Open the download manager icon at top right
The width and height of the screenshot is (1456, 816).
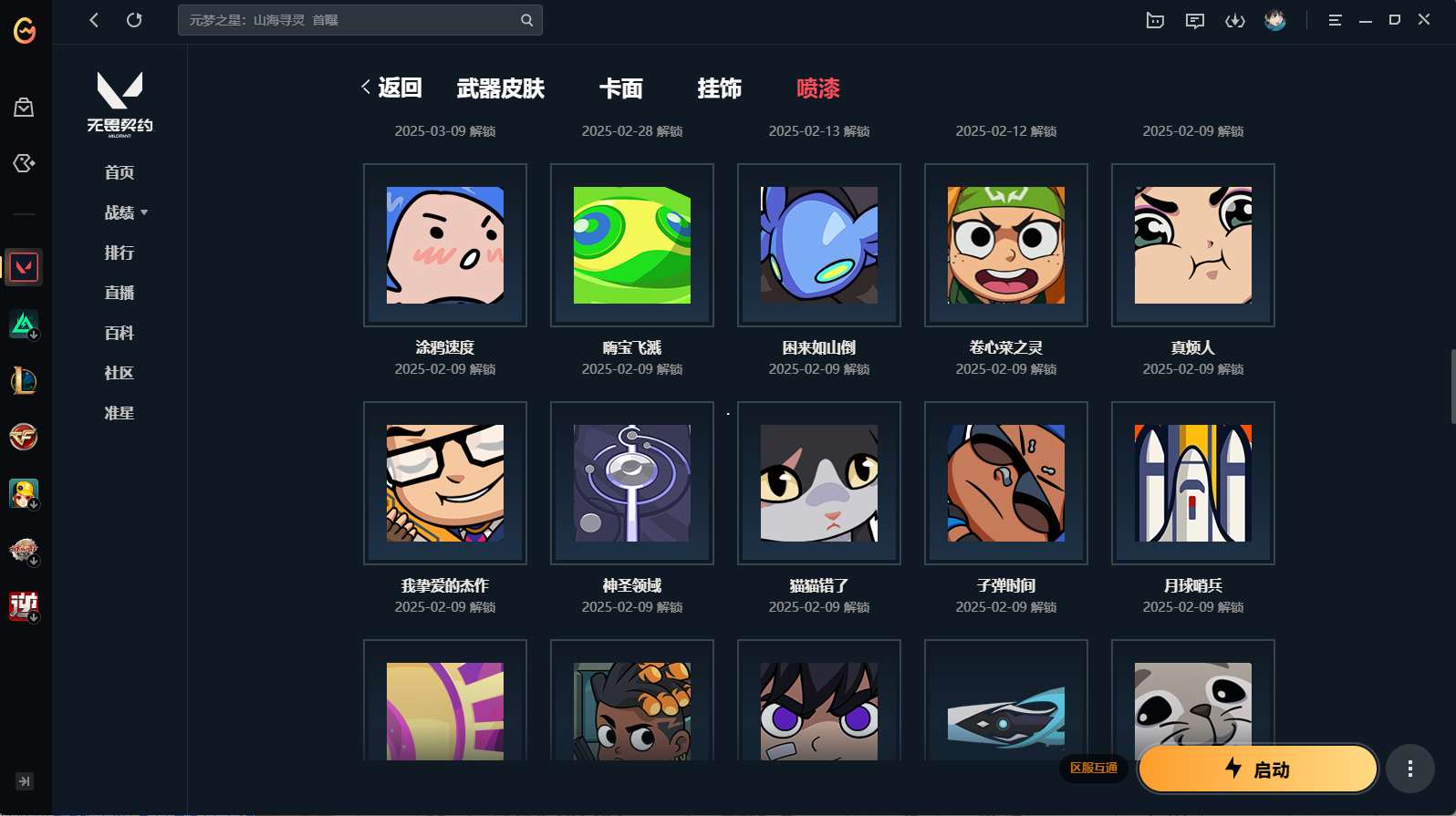coord(1235,20)
